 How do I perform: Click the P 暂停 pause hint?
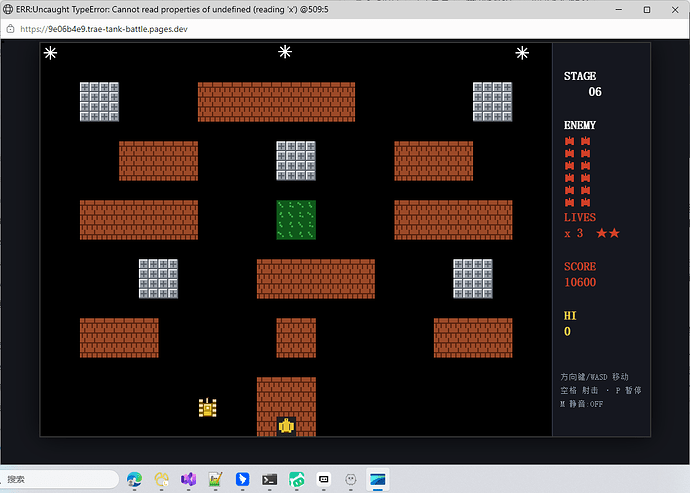click(628, 390)
